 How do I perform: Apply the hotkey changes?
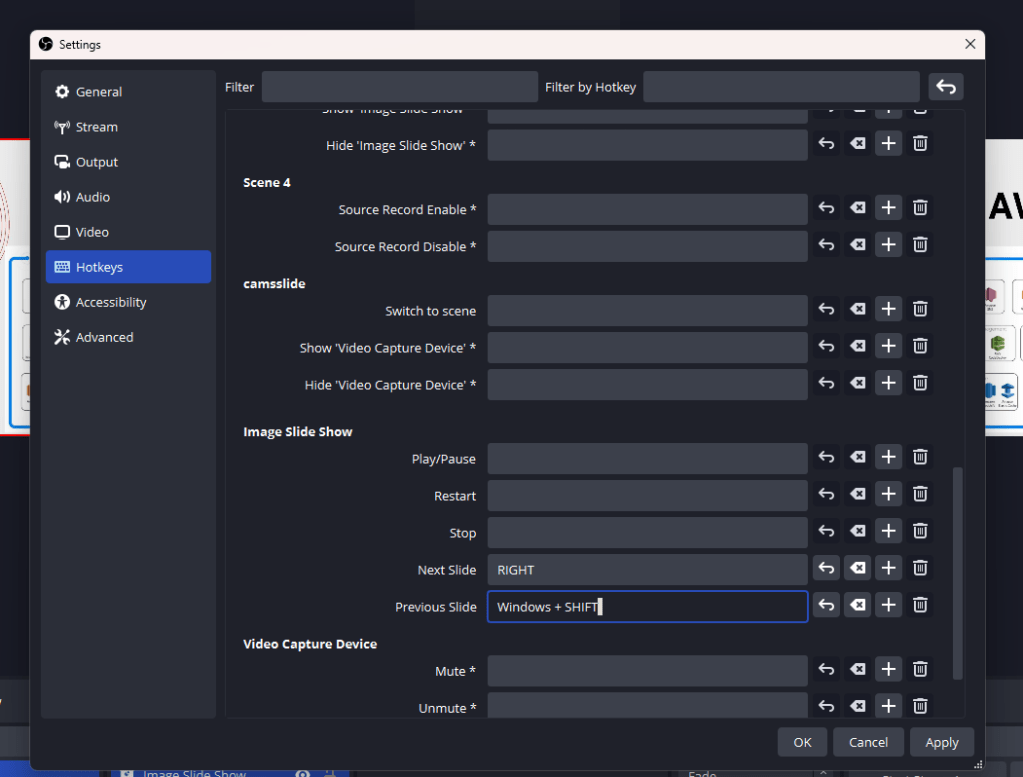(941, 742)
